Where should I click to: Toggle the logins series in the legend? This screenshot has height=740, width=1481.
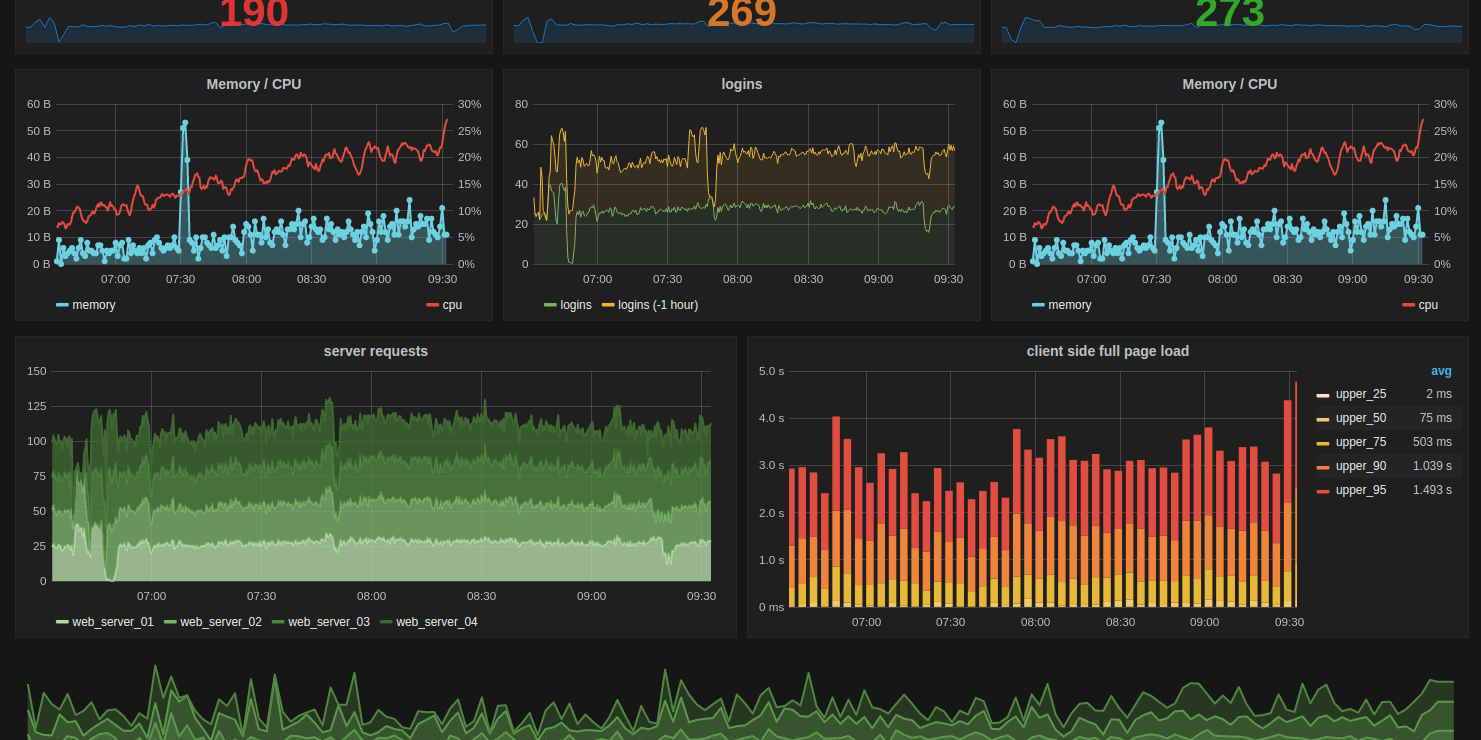tap(576, 305)
